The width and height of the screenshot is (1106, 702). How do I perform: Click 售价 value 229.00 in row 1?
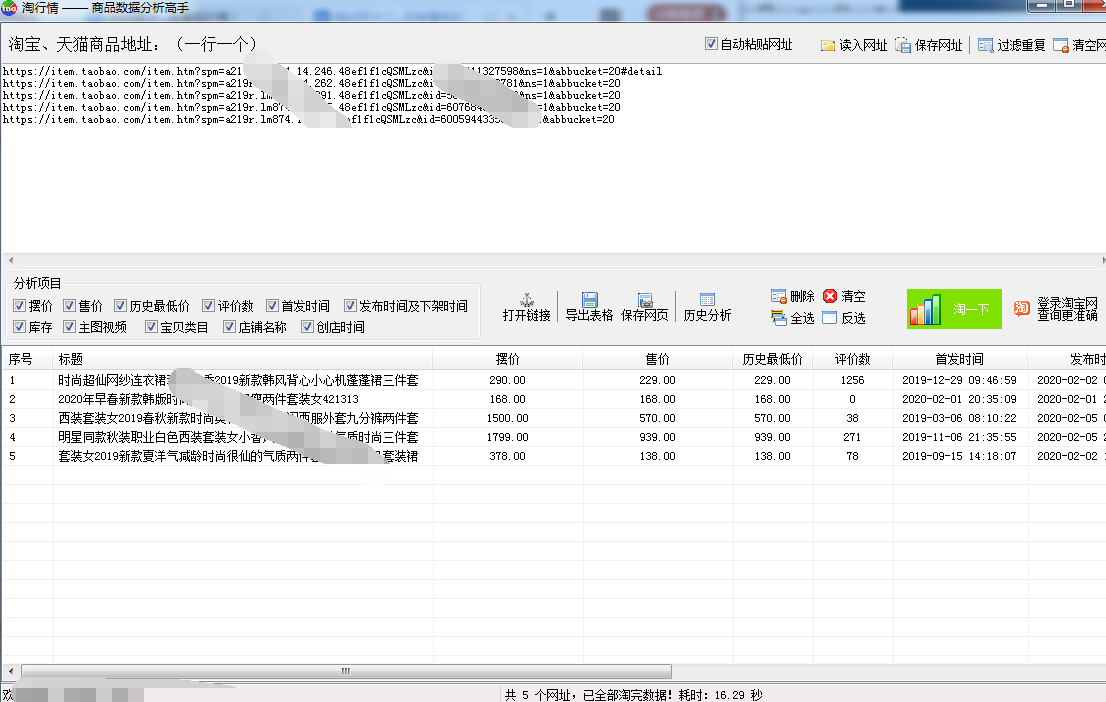point(657,380)
